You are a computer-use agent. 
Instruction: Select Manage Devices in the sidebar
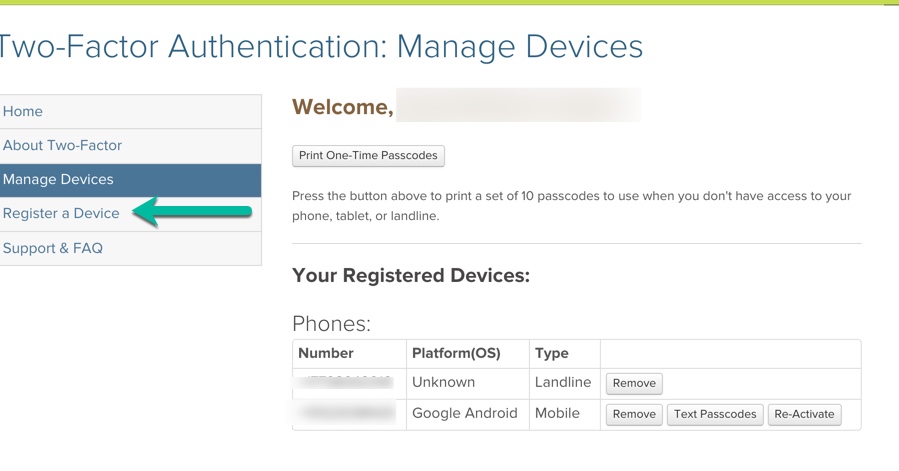click(x=58, y=179)
